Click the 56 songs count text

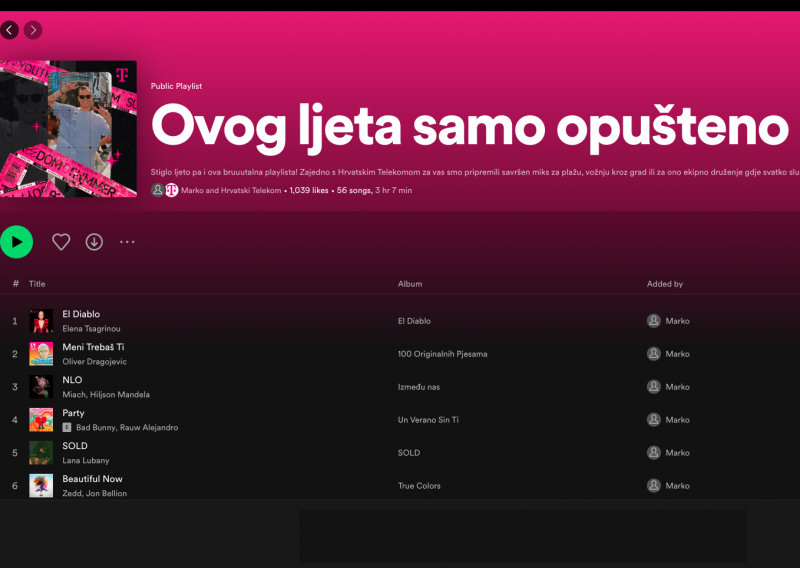(x=354, y=190)
